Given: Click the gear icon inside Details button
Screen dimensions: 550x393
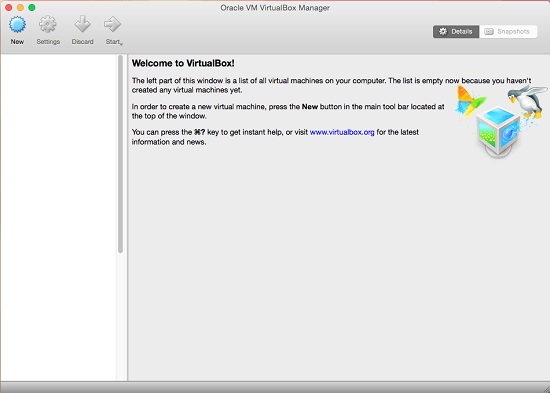Looking at the screenshot, I should (x=443, y=32).
